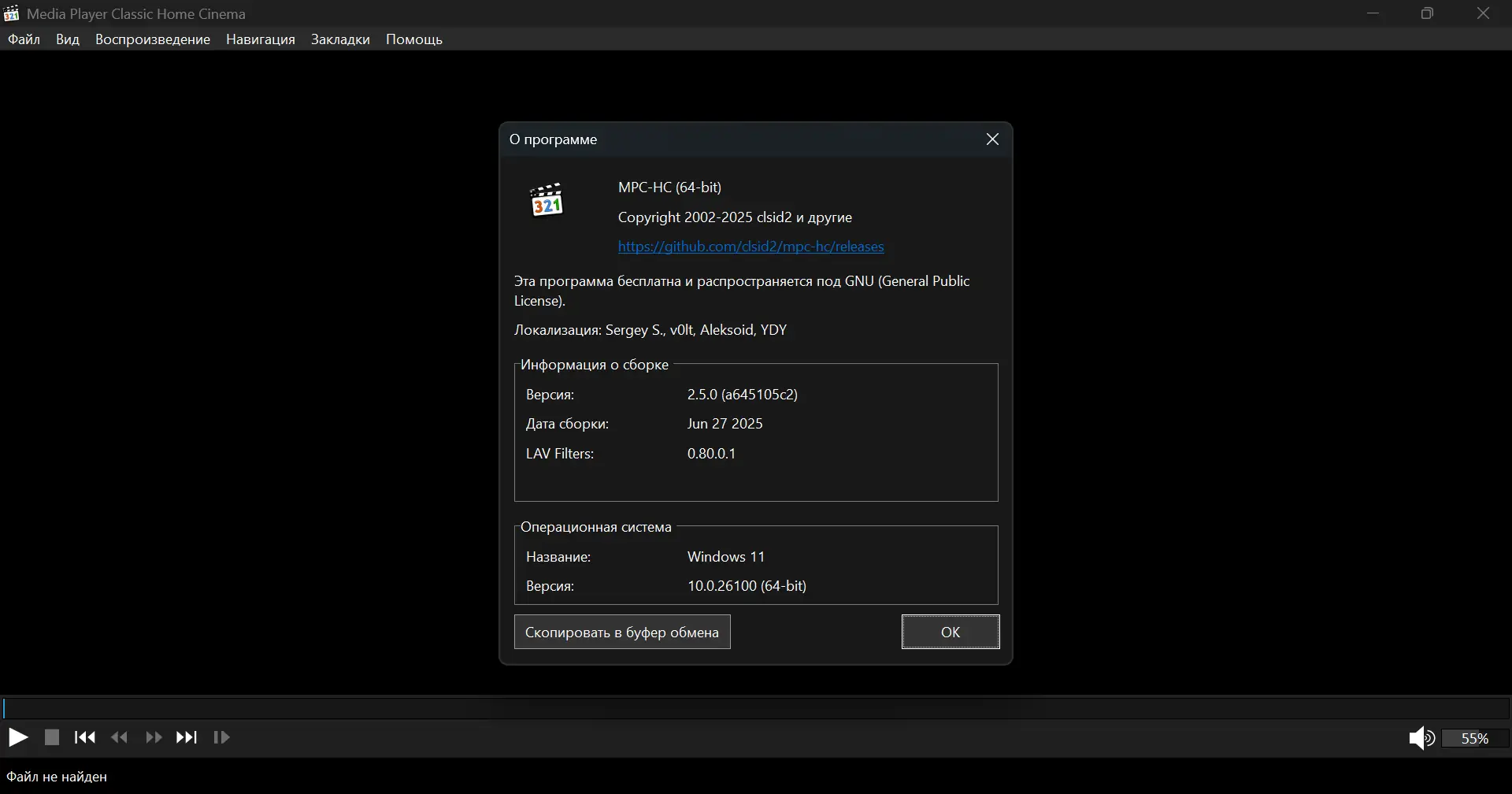Click the playback seek bar
The width and height of the screenshot is (1512, 794).
click(756, 708)
